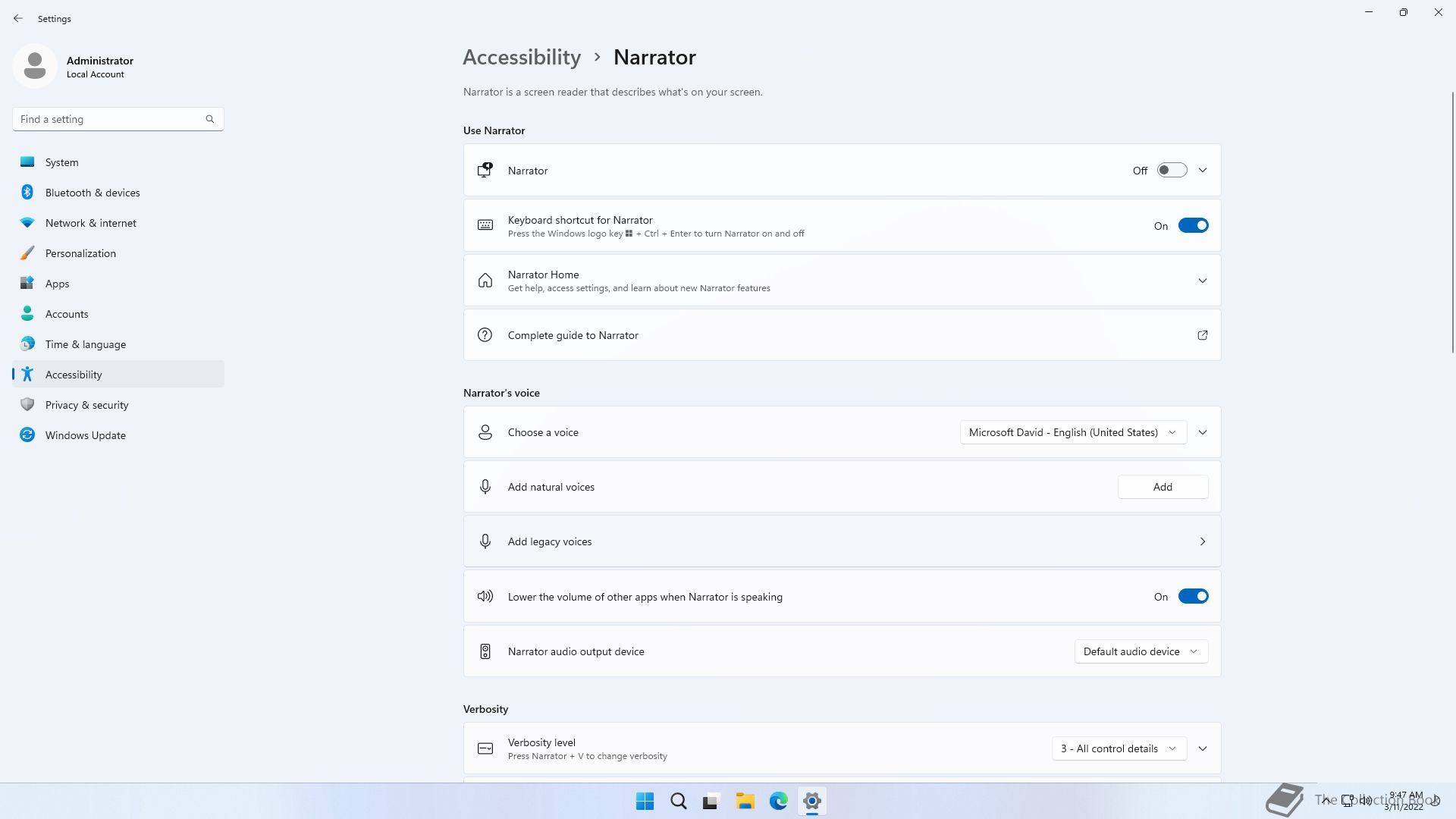Click the vertical scrollbar of Settings page
The width and height of the screenshot is (1456, 819).
coord(1453,221)
